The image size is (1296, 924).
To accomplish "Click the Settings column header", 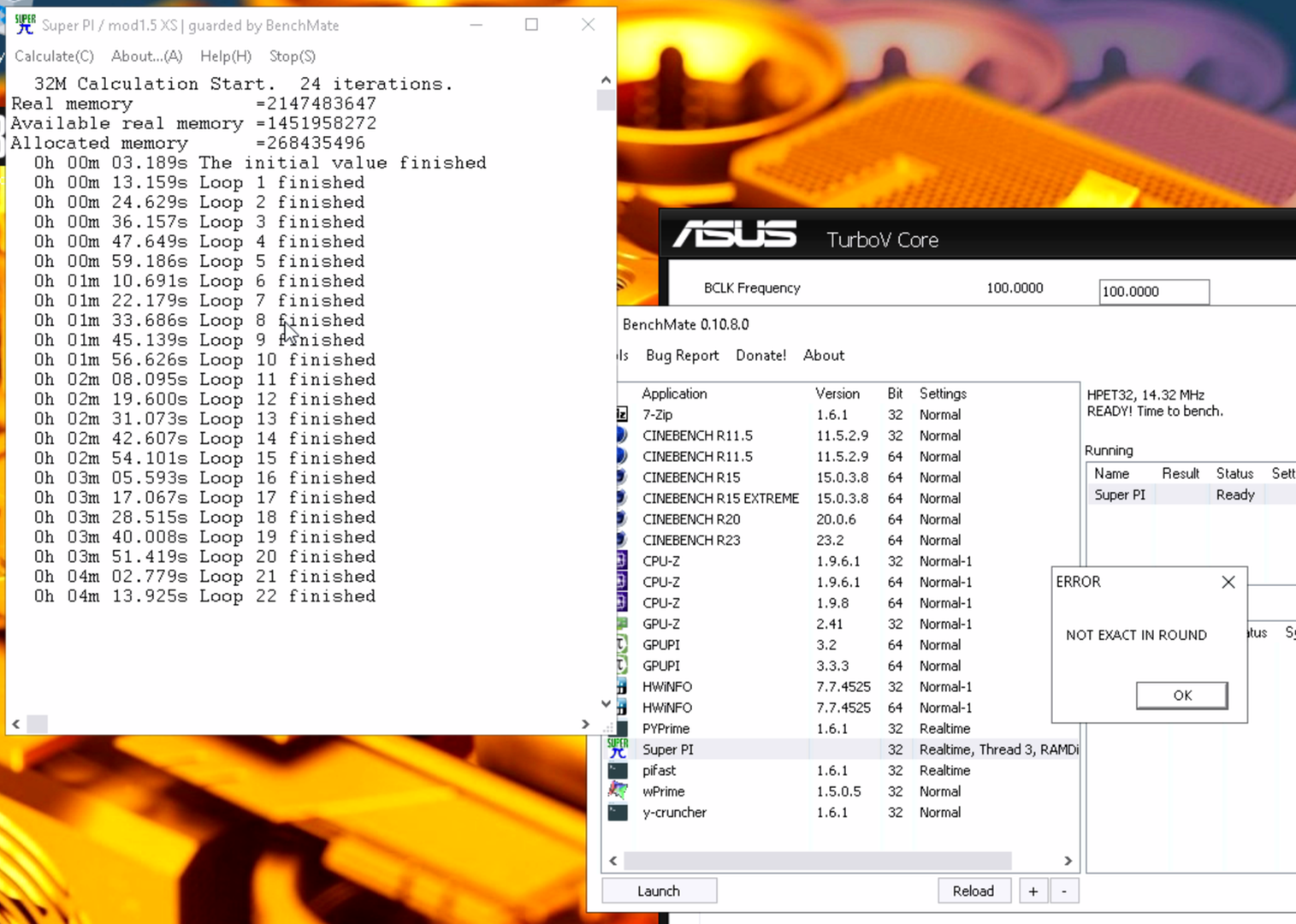I will [943, 394].
